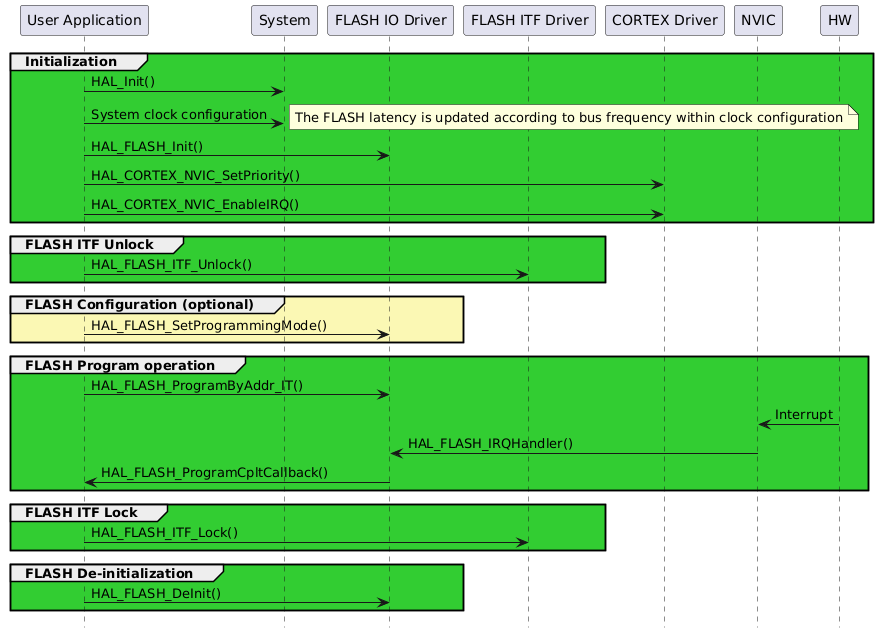
Task: Select the Interrupt message label
Action: click(804, 415)
